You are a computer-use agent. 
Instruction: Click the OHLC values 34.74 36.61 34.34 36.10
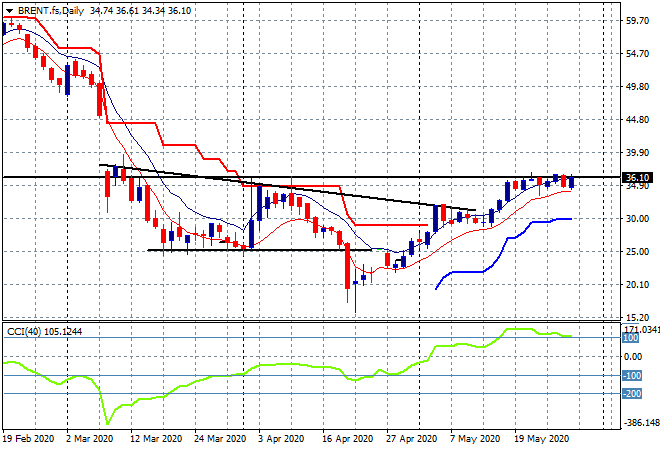(141, 11)
